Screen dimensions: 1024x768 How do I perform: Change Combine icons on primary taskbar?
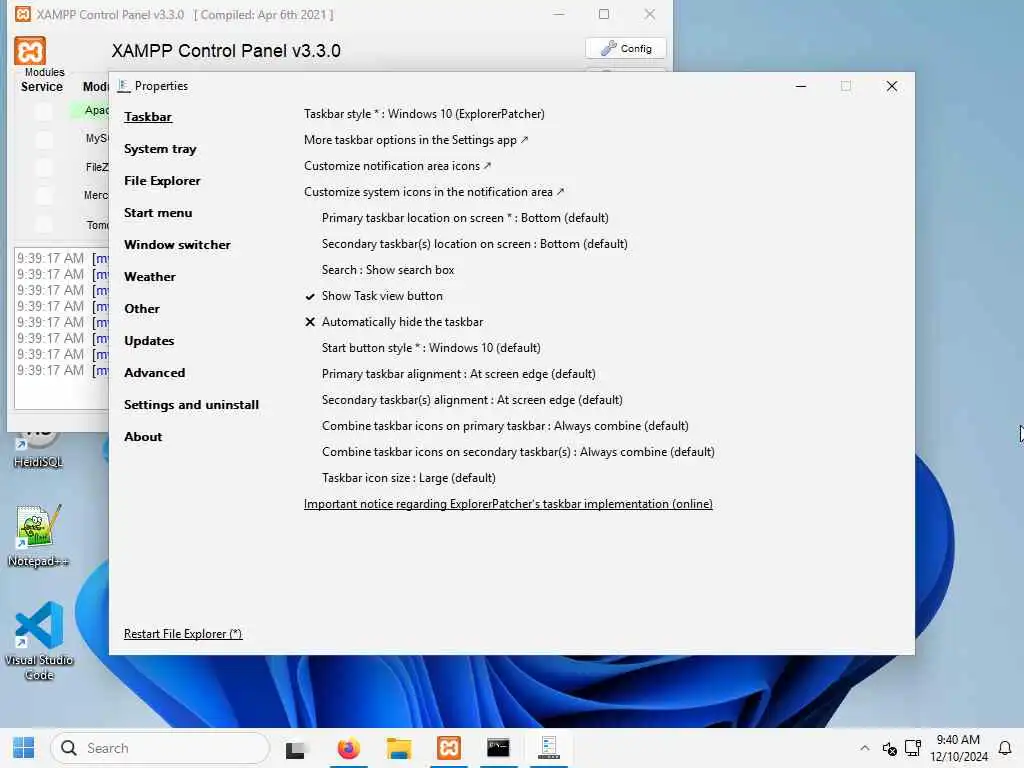pyautogui.click(x=505, y=426)
